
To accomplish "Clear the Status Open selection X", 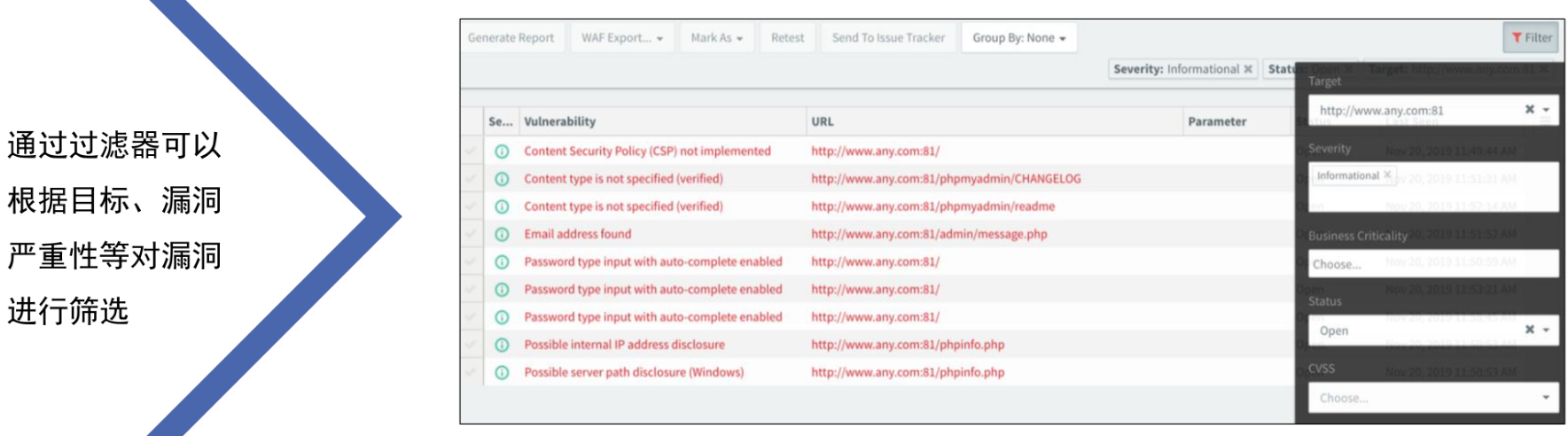I will pos(1529,330).
